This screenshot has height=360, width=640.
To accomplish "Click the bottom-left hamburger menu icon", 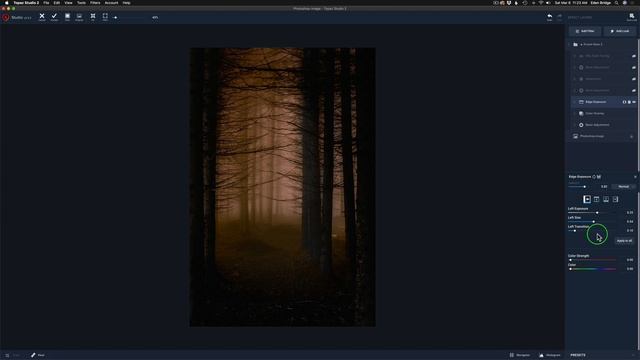I will point(7,355).
